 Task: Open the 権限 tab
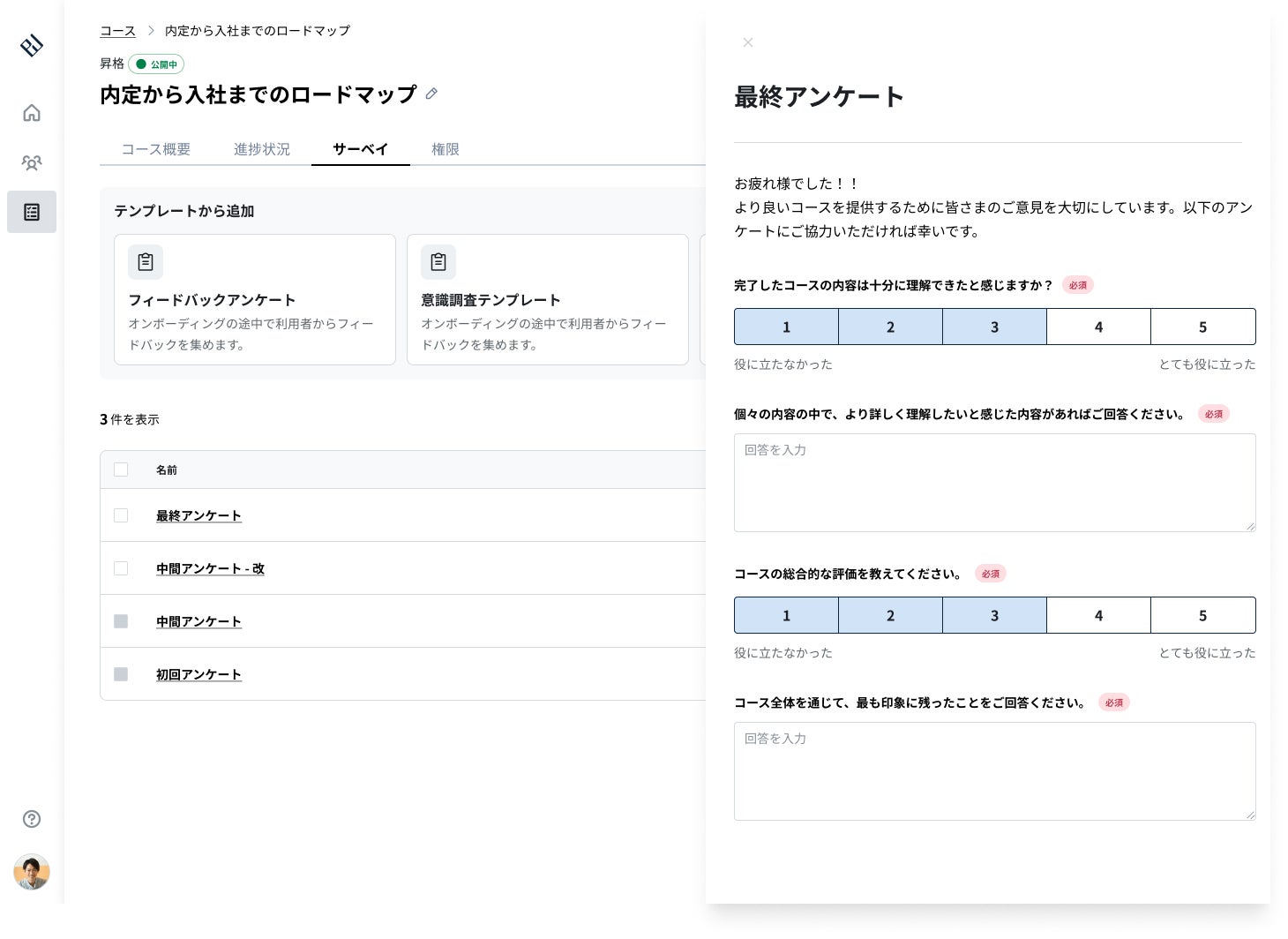pyautogui.click(x=446, y=149)
